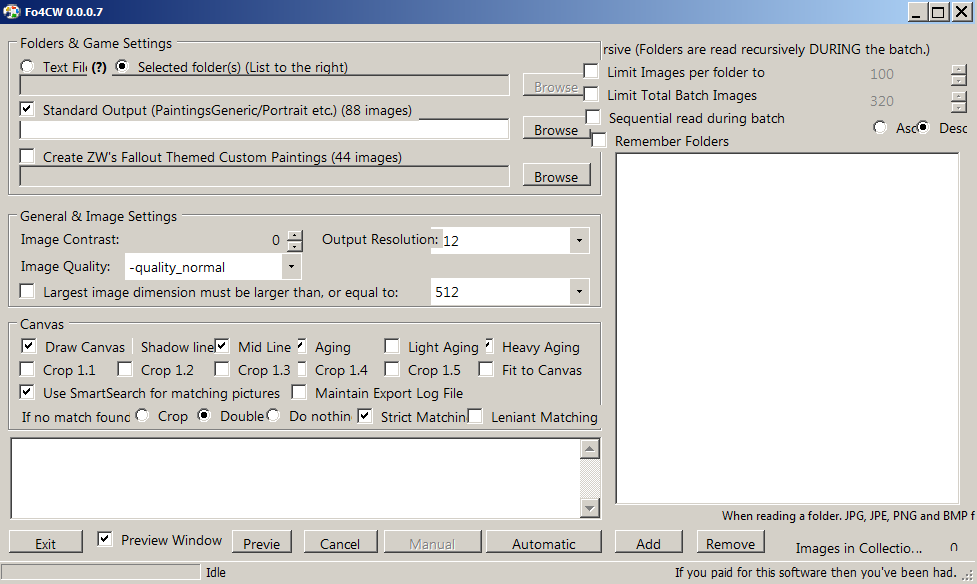Click the Add folder button
The image size is (977, 584).
coord(648,543)
